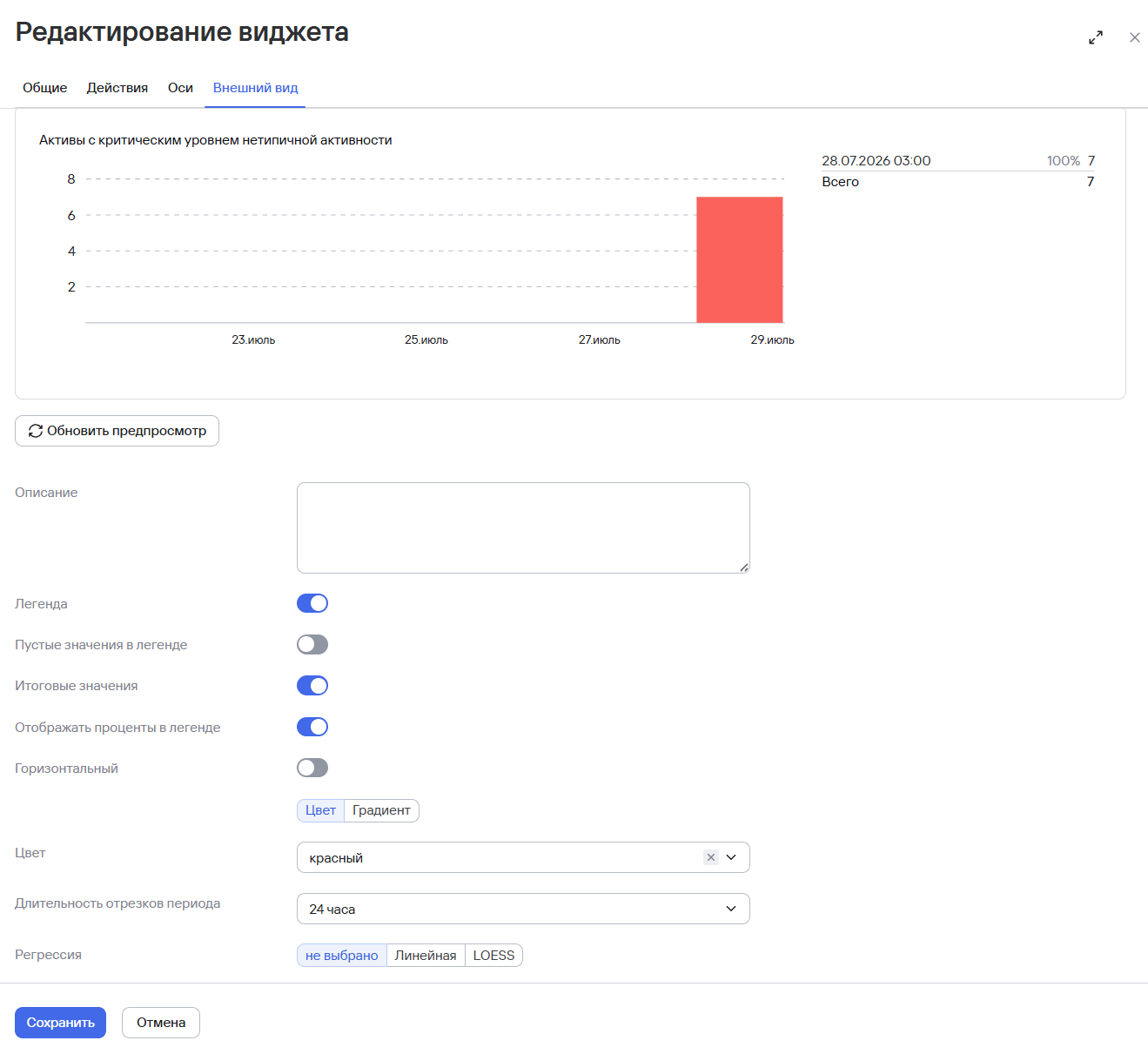Click the Отмена button

(x=161, y=1023)
